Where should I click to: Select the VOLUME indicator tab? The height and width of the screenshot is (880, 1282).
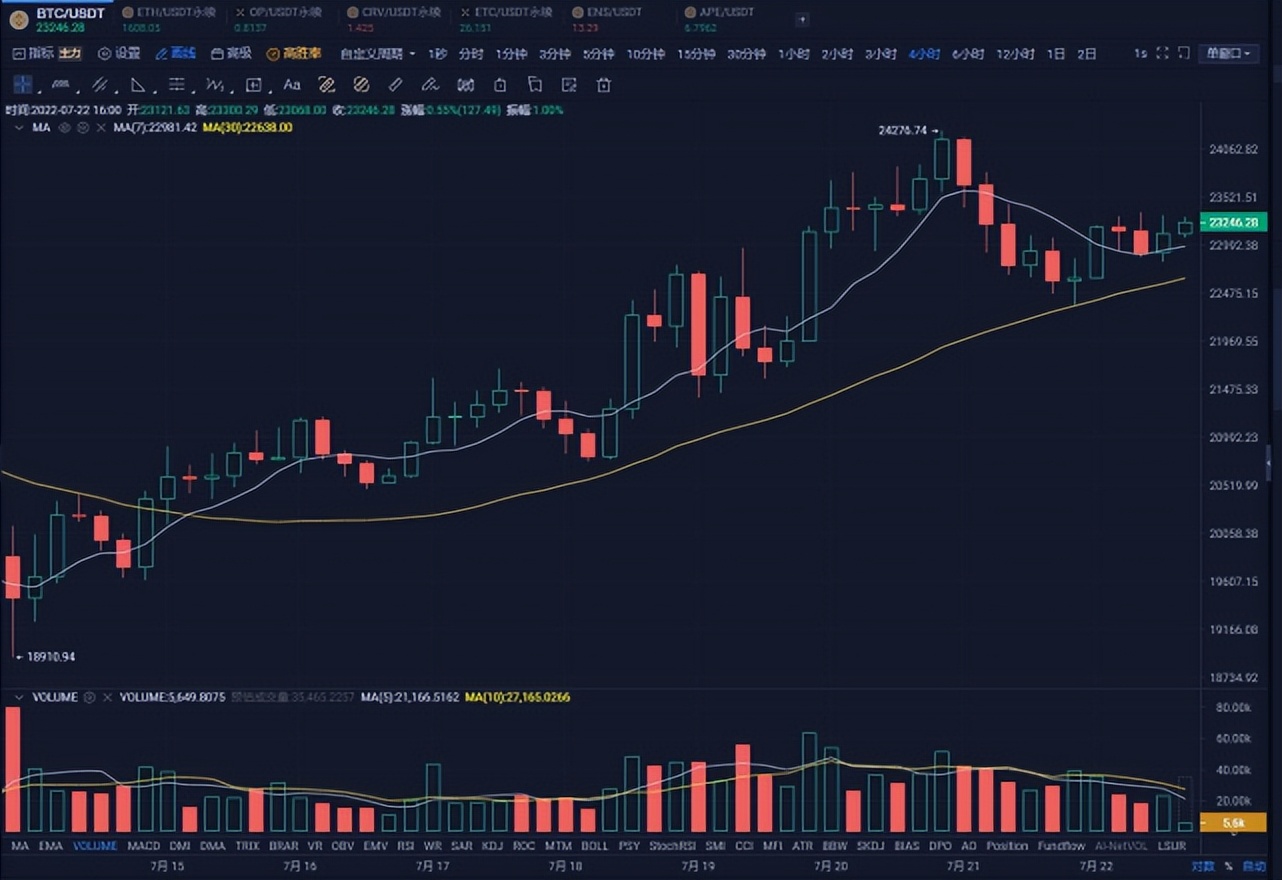point(95,846)
